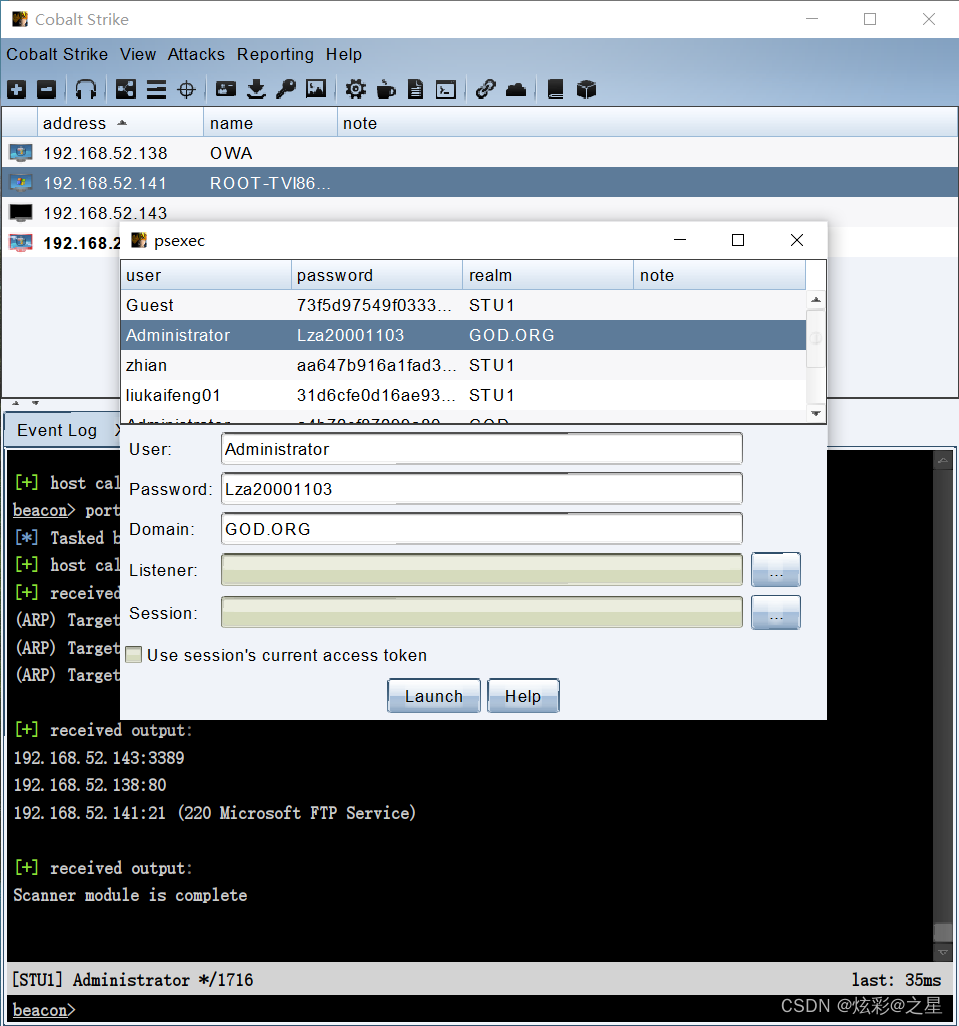Image resolution: width=959 pixels, height=1026 pixels.
Task: Open keystrokes via the key icon
Action: (x=286, y=89)
